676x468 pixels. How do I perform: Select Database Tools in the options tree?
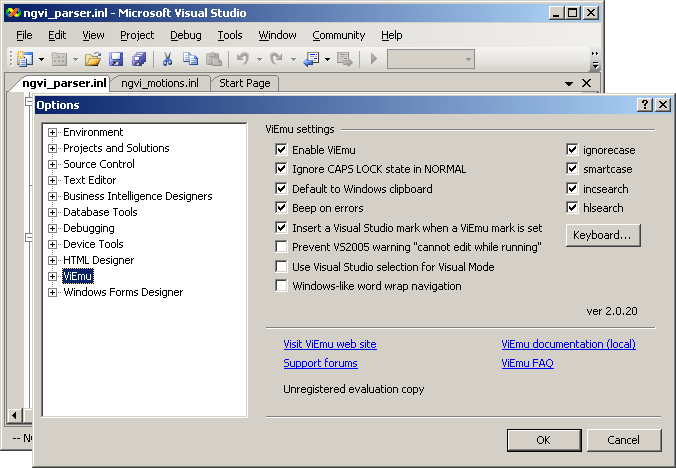tap(100, 212)
